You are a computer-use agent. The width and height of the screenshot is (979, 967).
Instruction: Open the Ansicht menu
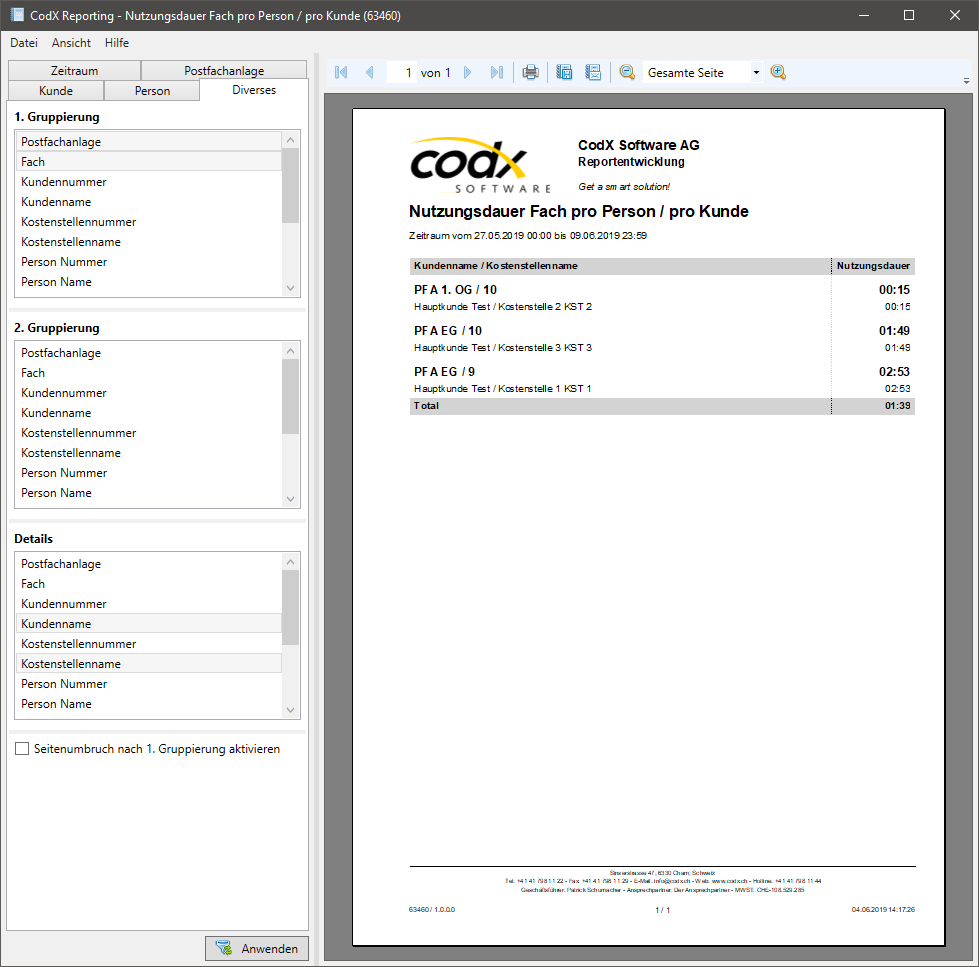click(70, 43)
